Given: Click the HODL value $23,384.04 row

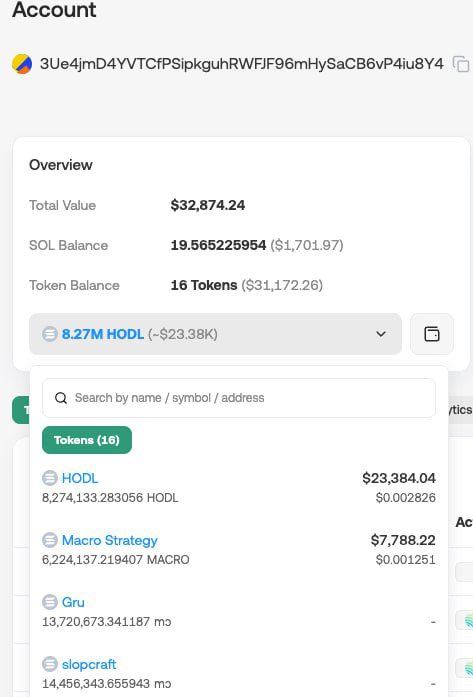Looking at the screenshot, I should (x=239, y=488).
